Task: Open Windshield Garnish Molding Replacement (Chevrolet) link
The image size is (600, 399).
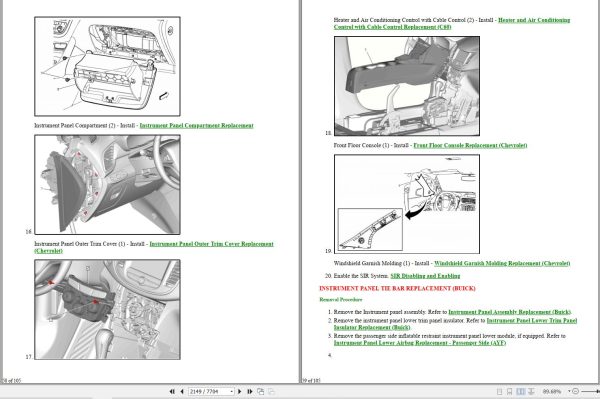Action: (502, 264)
